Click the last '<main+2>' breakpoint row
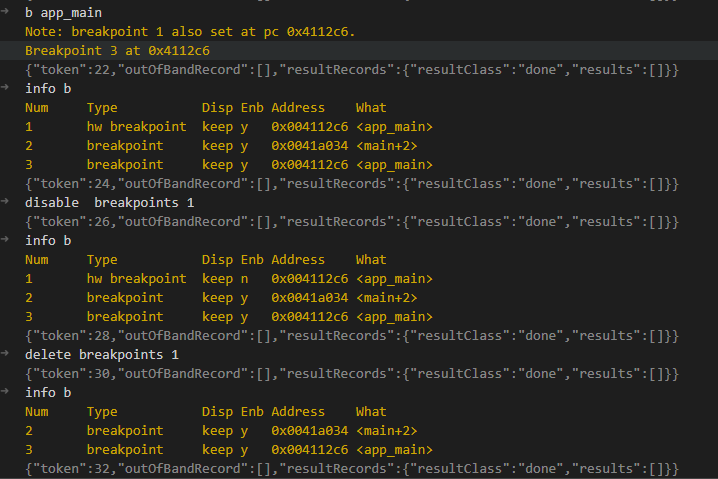 [220, 431]
